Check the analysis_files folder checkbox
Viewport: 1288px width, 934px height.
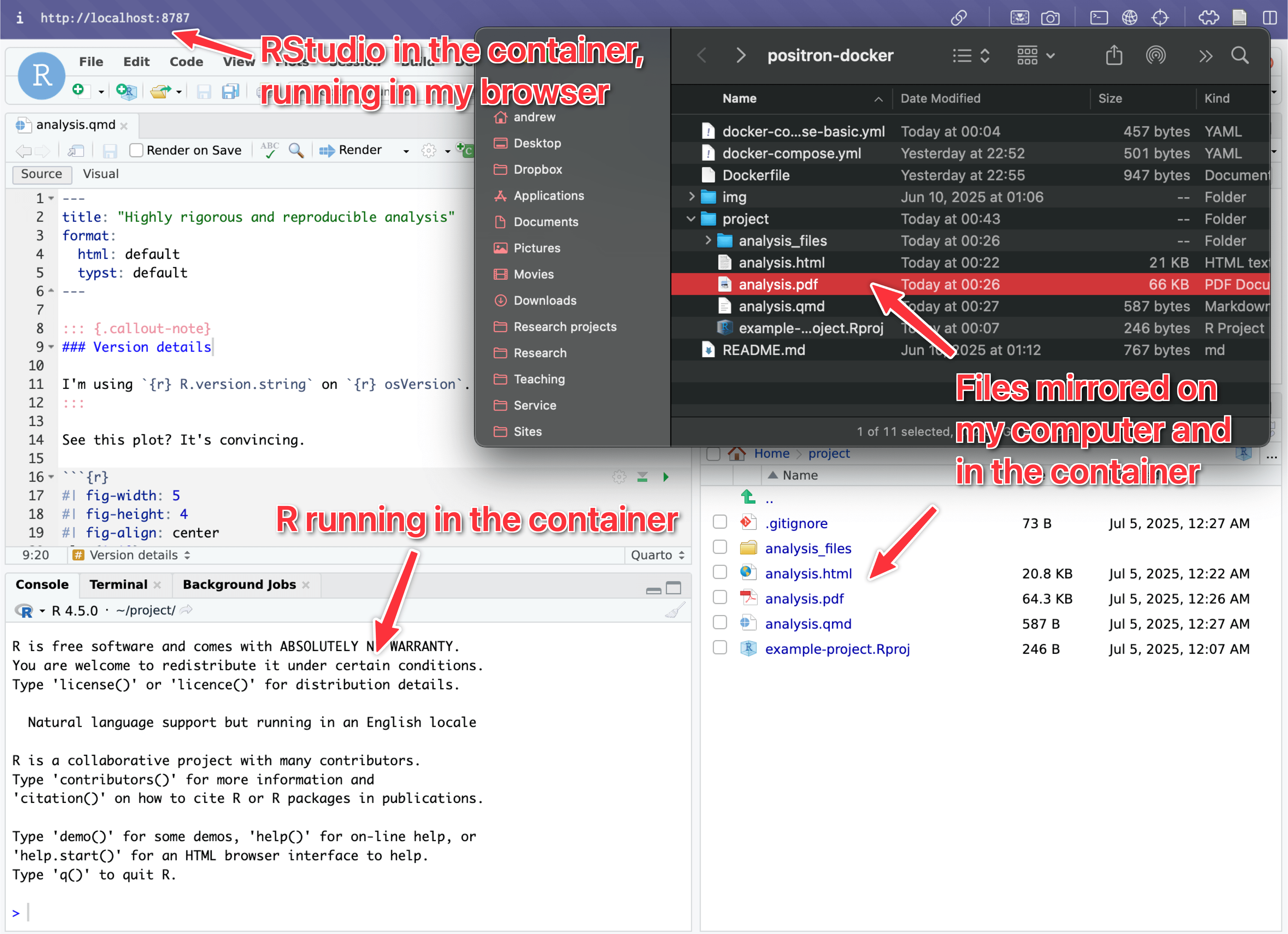click(x=720, y=547)
